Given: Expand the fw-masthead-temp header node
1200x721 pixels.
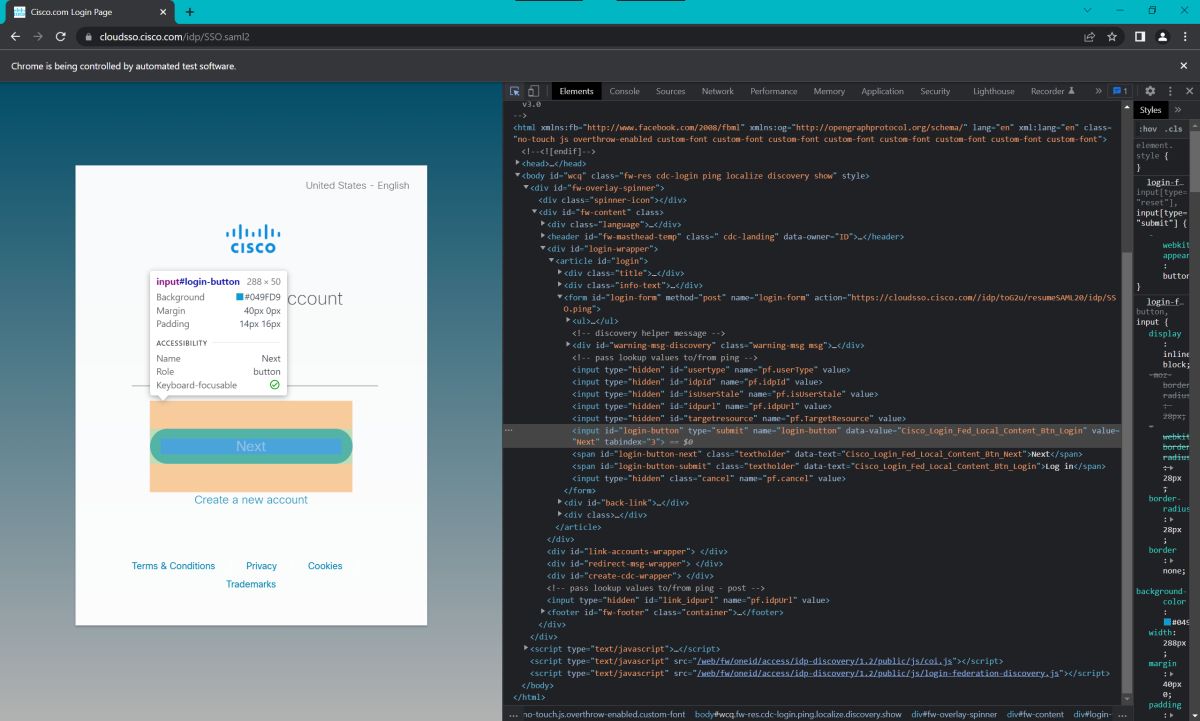Looking at the screenshot, I should pos(543,236).
